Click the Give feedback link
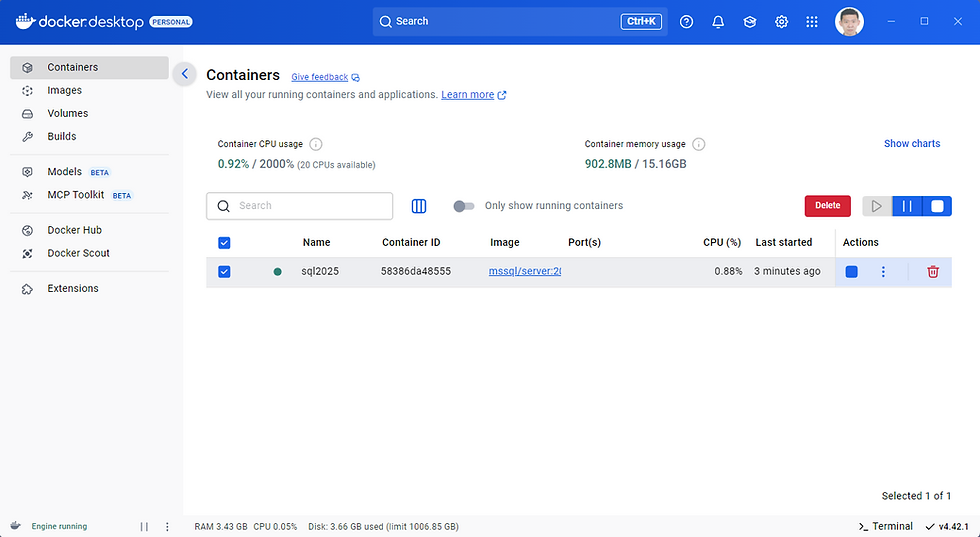The width and height of the screenshot is (980, 537). coord(325,78)
